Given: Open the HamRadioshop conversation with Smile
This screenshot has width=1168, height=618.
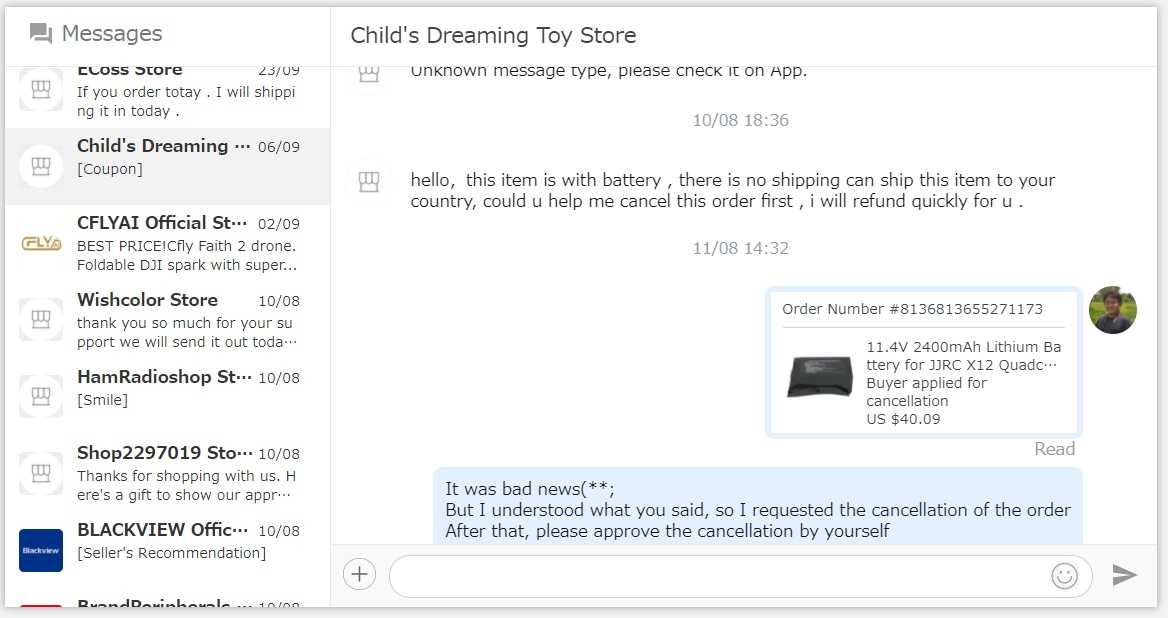Looking at the screenshot, I should tap(186, 389).
